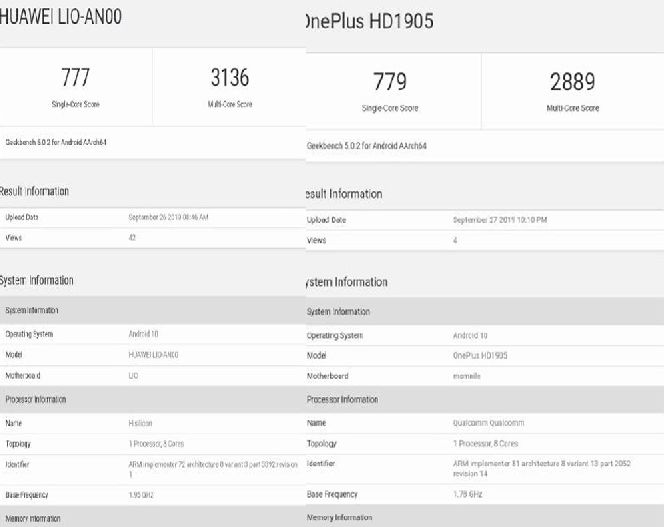This screenshot has height=527, width=664.
Task: Click Operating System label in Huawei panel
Action: point(29,334)
